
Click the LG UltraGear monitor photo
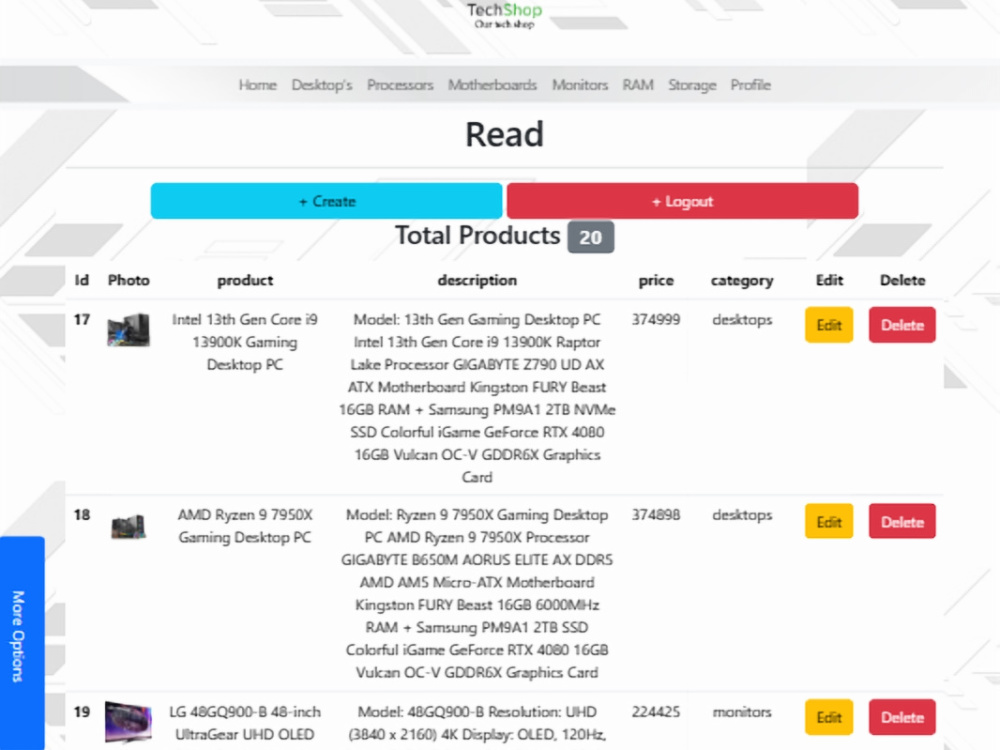[x=128, y=722]
